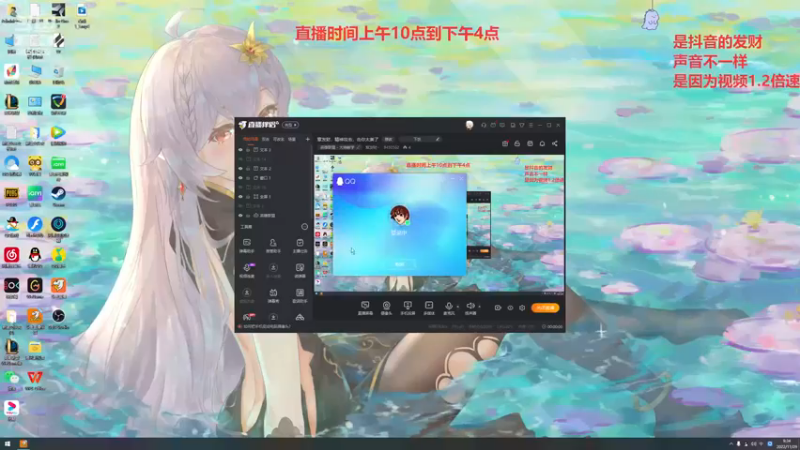The height and width of the screenshot is (450, 800).
Task: Select the 全屏1 layer row
Action: coord(274,196)
